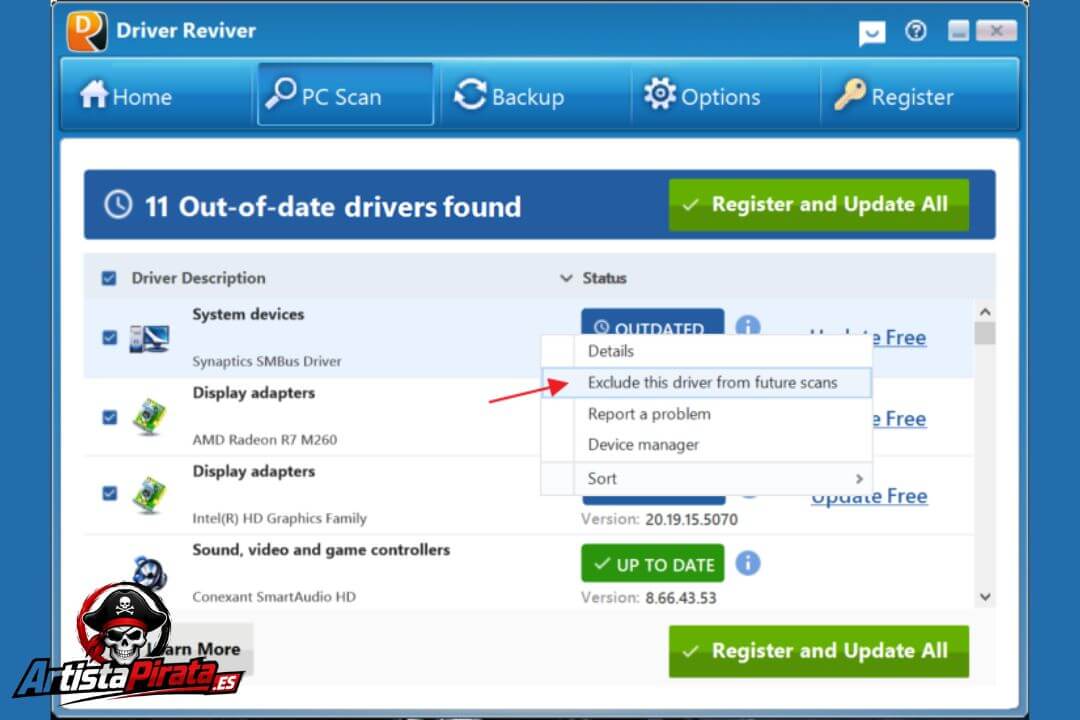The width and height of the screenshot is (1080, 720).
Task: Select Exclude this driver from future scans
Action: [707, 382]
